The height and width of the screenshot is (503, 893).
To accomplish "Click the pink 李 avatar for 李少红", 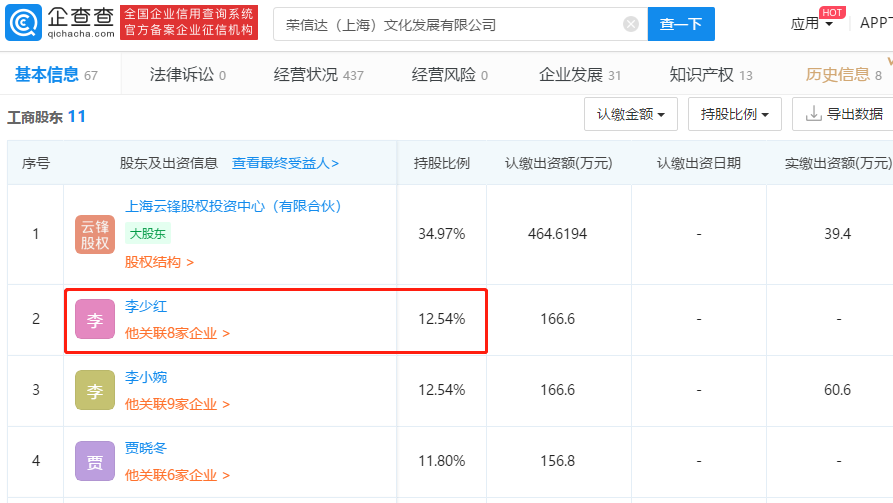I will [x=95, y=319].
